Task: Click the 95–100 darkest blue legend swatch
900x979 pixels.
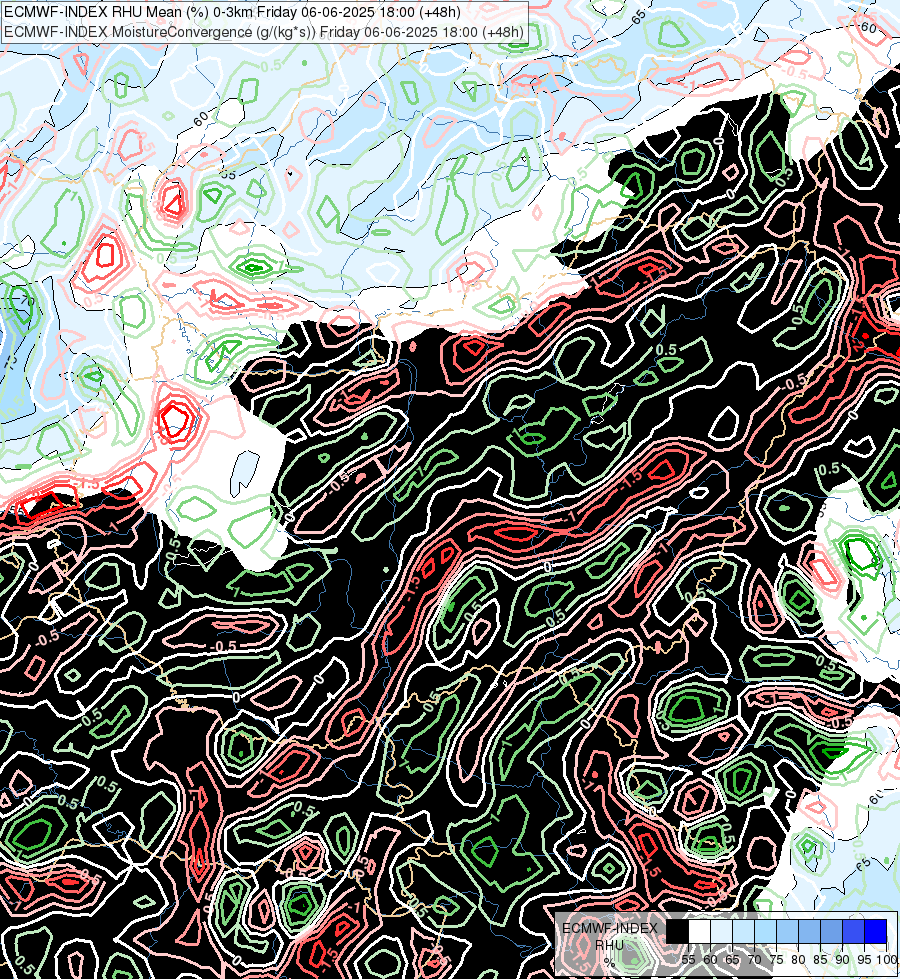Action: pos(875,931)
